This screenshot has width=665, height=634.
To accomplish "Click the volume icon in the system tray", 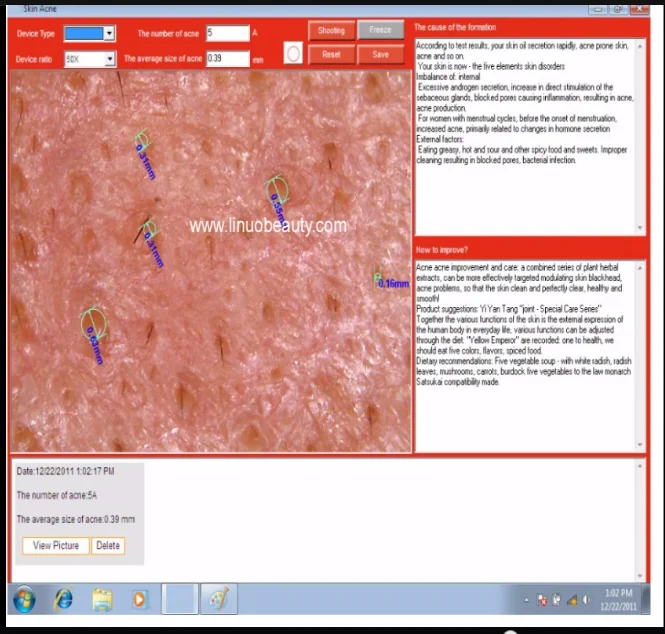I will click(x=573, y=601).
